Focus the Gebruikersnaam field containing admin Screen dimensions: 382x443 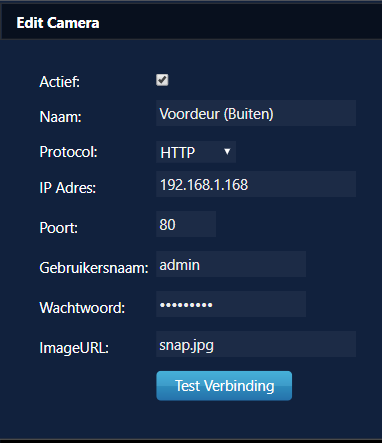pos(231,264)
